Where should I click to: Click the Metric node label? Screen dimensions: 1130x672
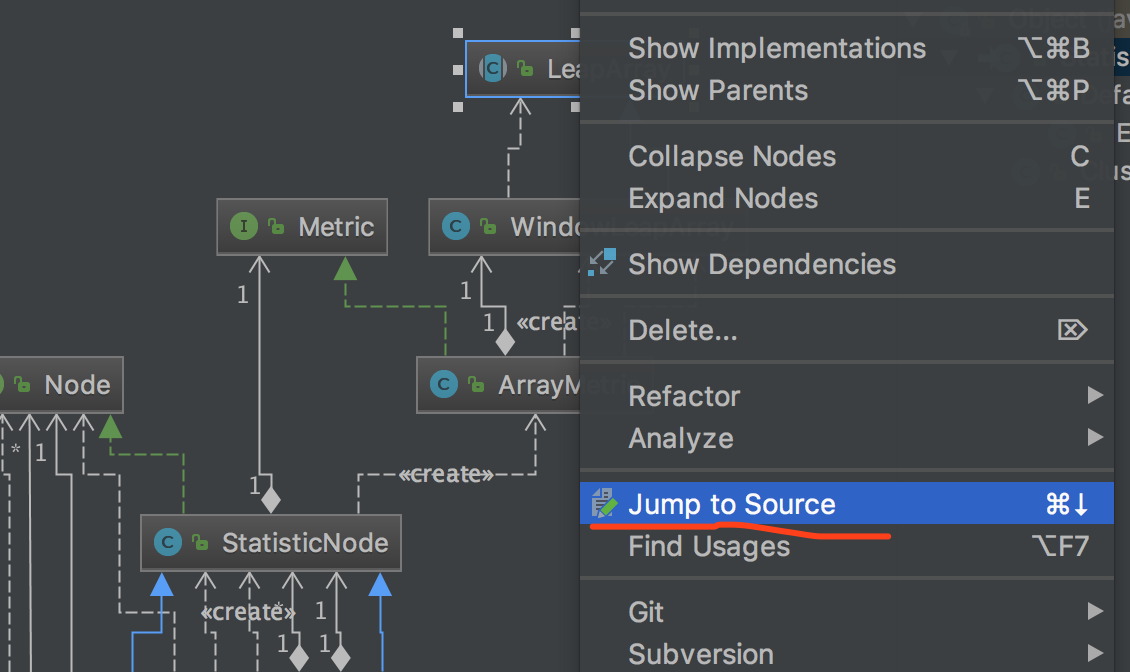point(336,227)
